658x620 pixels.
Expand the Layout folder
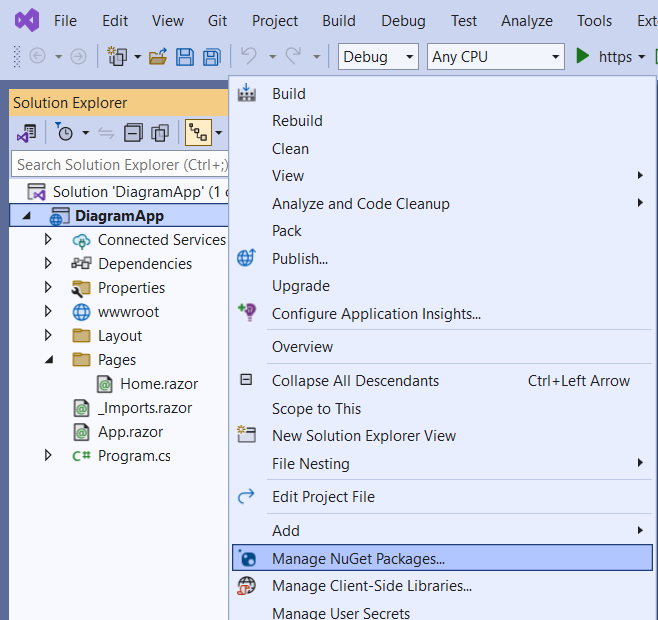point(48,335)
